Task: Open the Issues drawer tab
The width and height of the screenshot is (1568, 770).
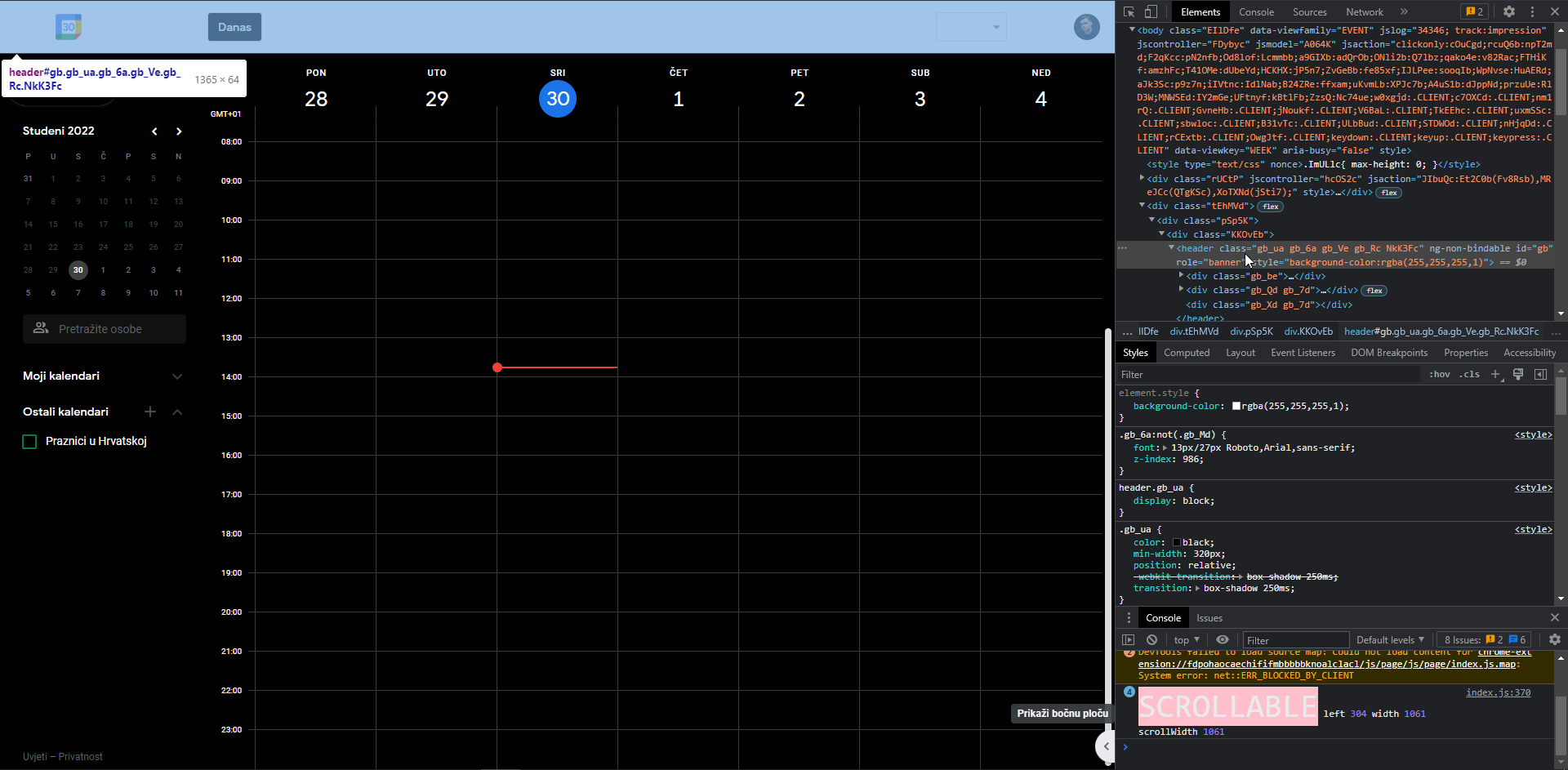Action: [1209, 618]
